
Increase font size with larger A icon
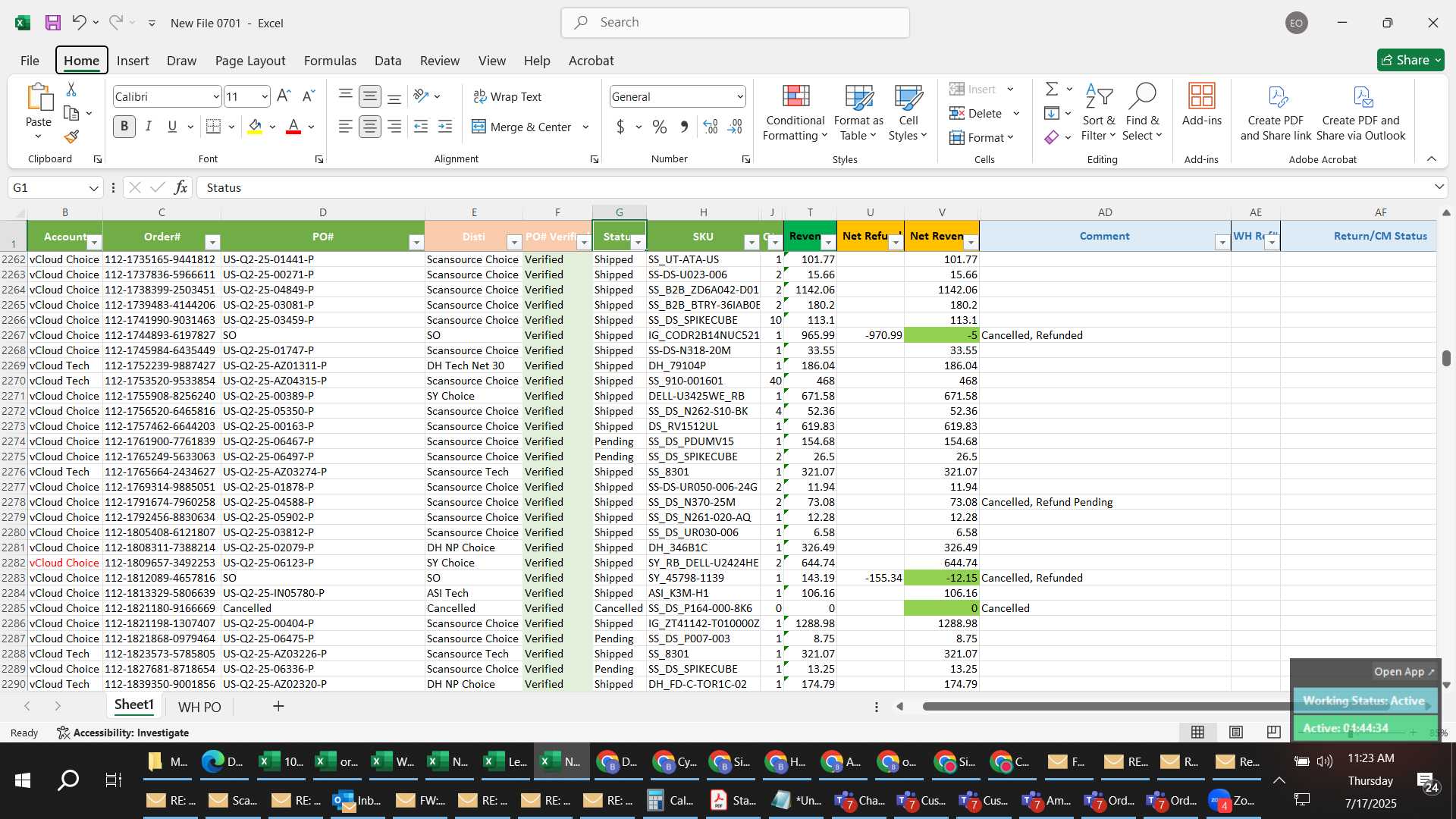(x=284, y=96)
